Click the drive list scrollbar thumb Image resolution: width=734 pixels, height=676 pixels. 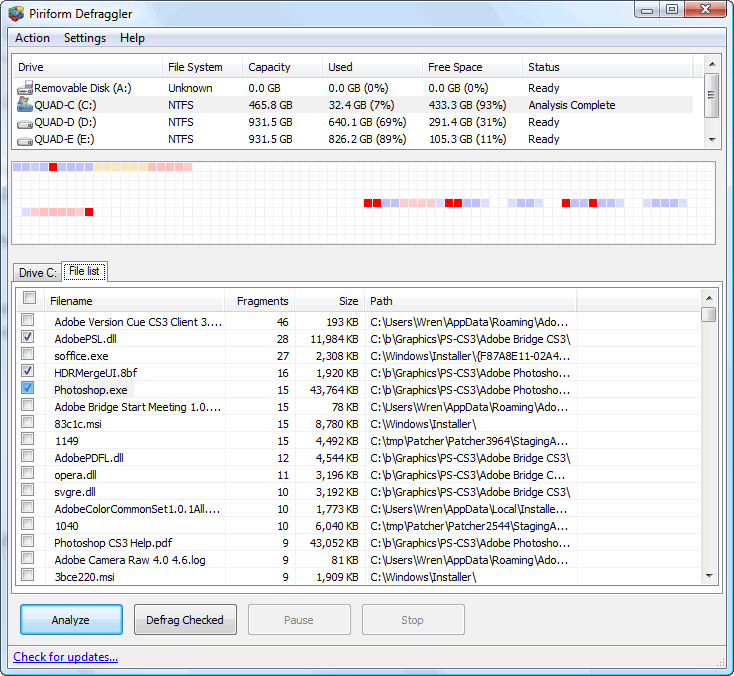point(712,95)
